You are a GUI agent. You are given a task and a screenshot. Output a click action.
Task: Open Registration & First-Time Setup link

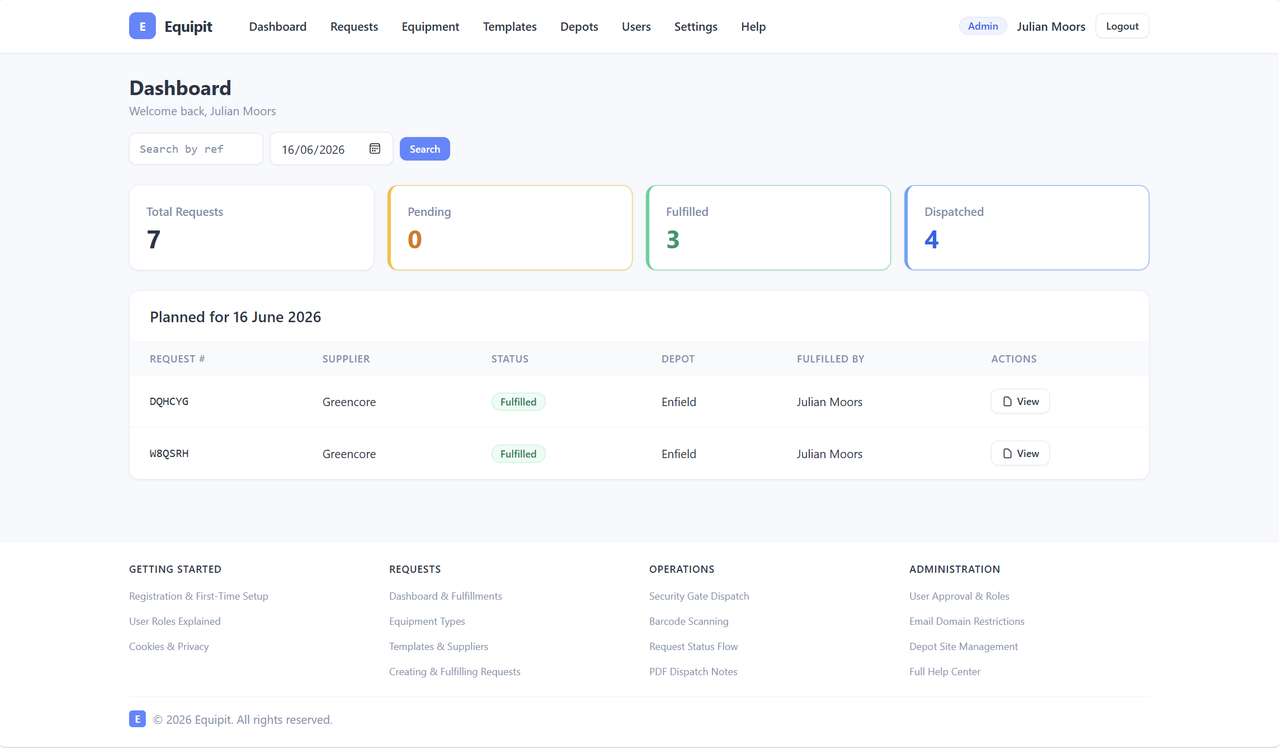click(198, 596)
